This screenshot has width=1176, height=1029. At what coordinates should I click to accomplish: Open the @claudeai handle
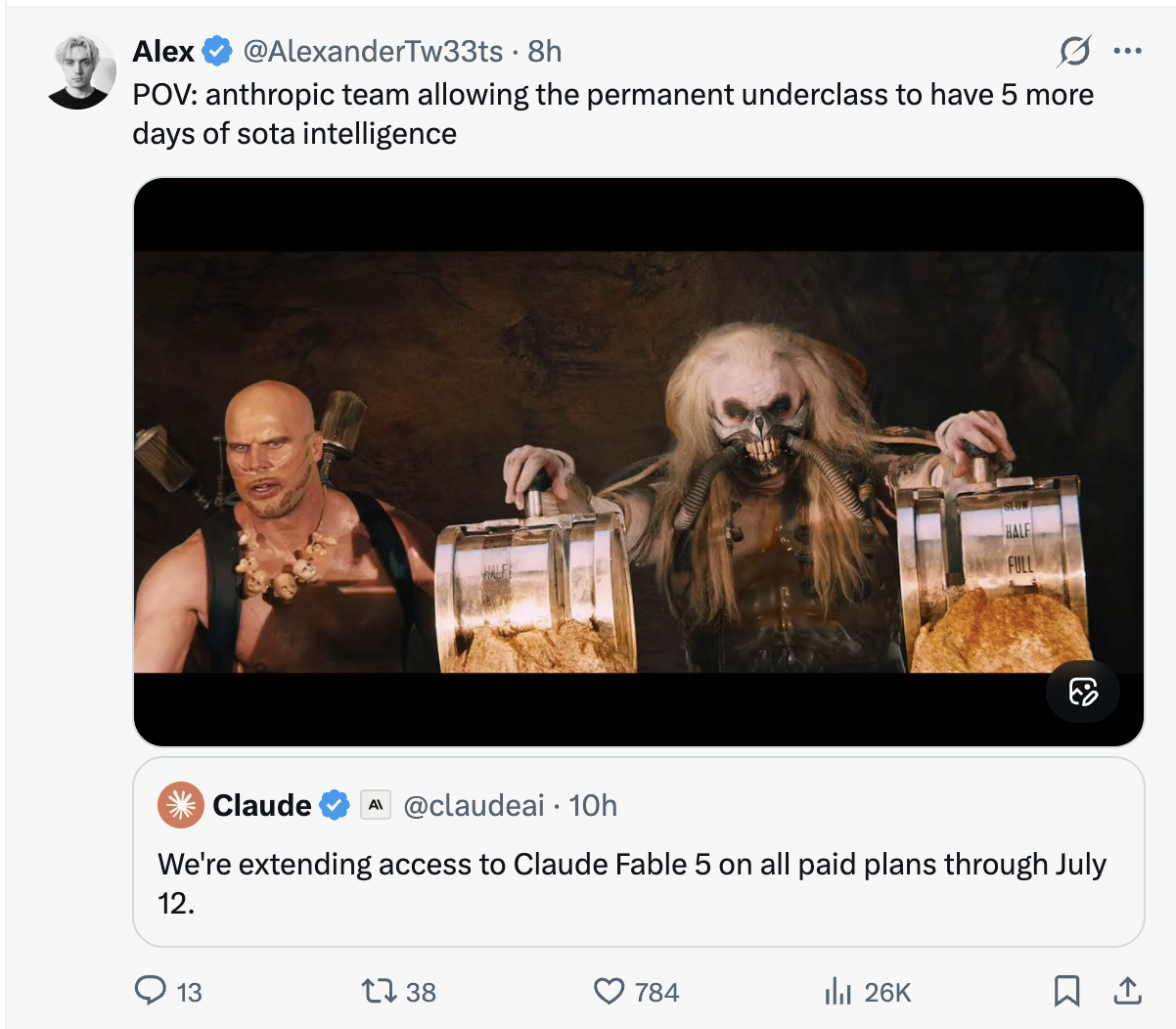click(474, 805)
